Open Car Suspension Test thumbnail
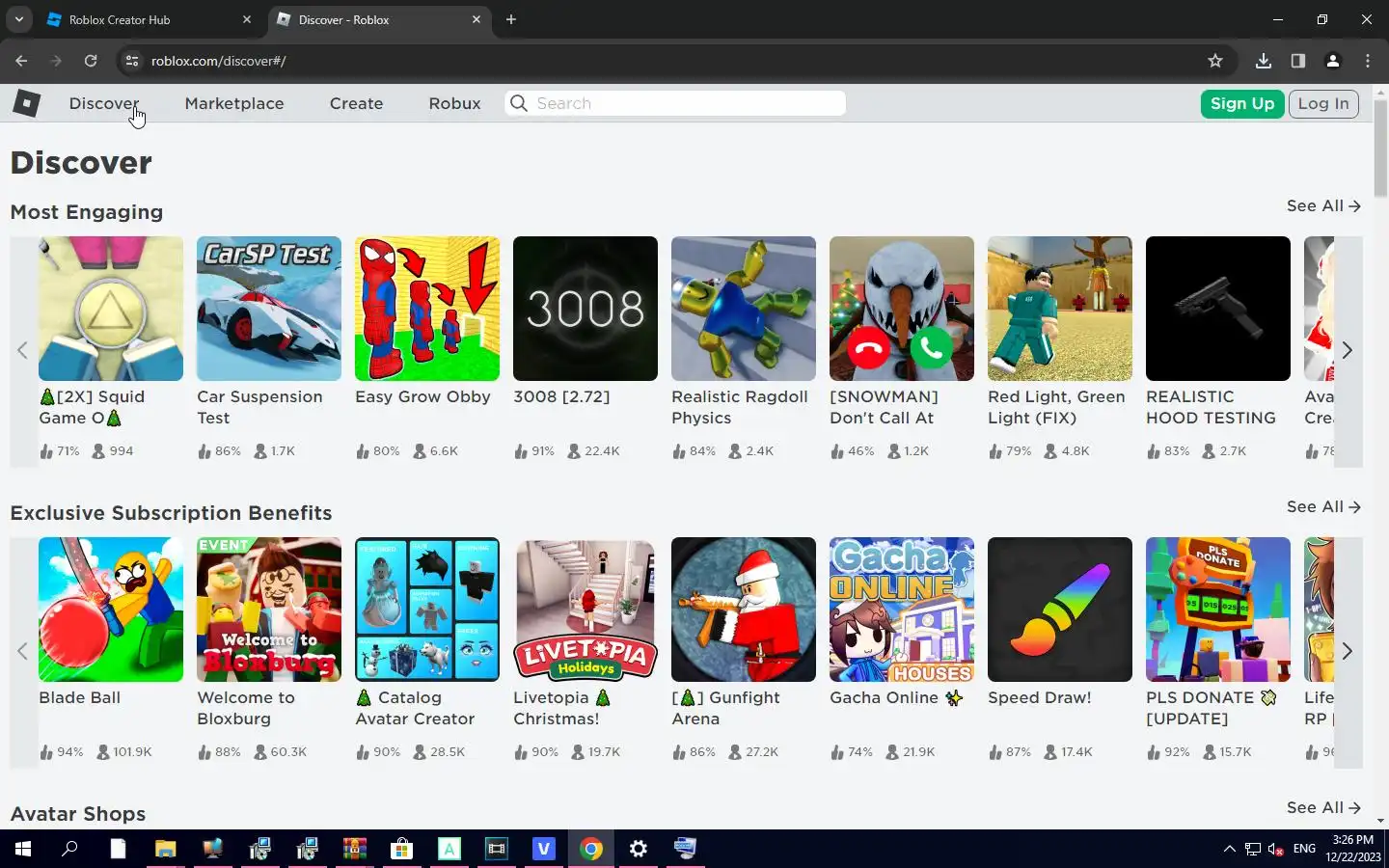This screenshot has width=1389, height=868. tap(269, 309)
